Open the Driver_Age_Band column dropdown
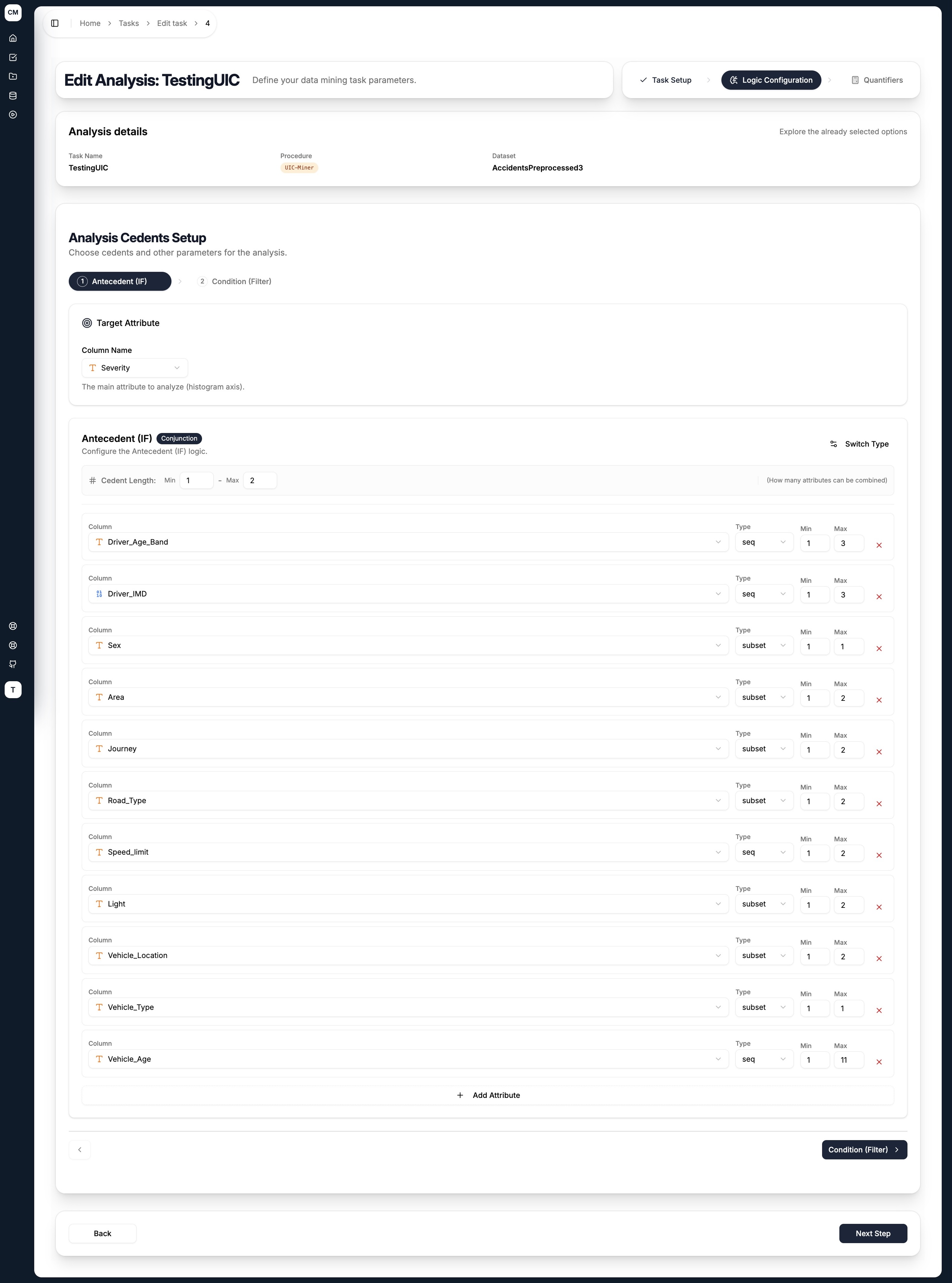Viewport: 952px width, 1283px height. tap(408, 542)
